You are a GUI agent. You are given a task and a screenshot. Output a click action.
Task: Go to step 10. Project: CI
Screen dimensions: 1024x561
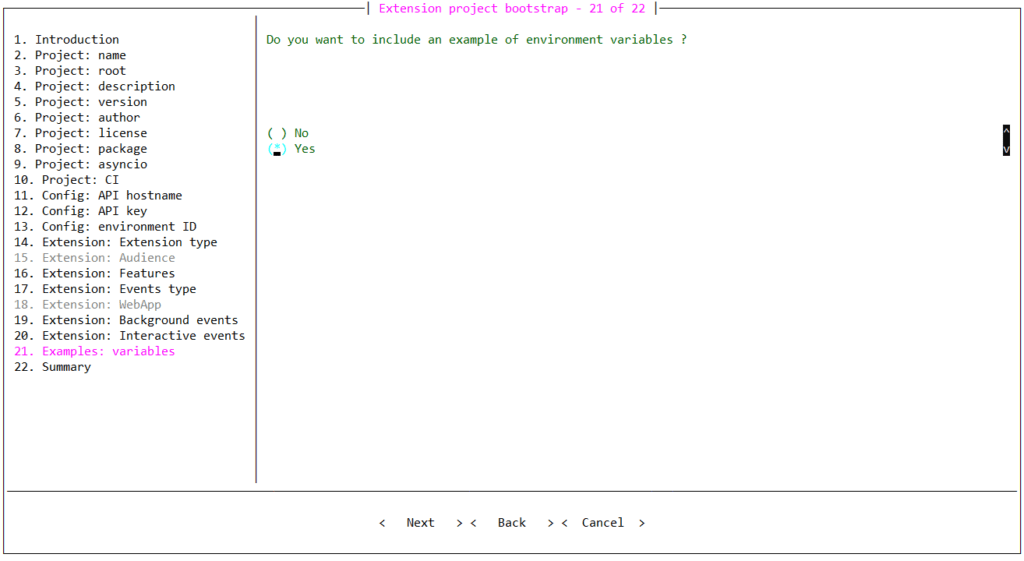click(x=67, y=180)
